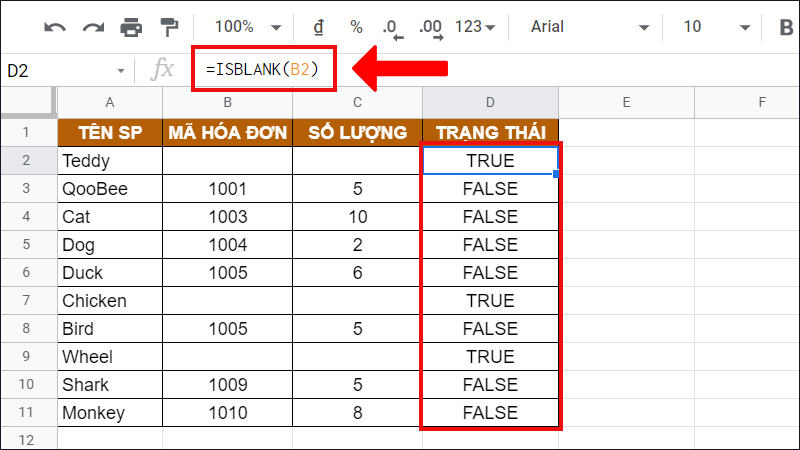Format as currency with đ icon

click(x=319, y=27)
